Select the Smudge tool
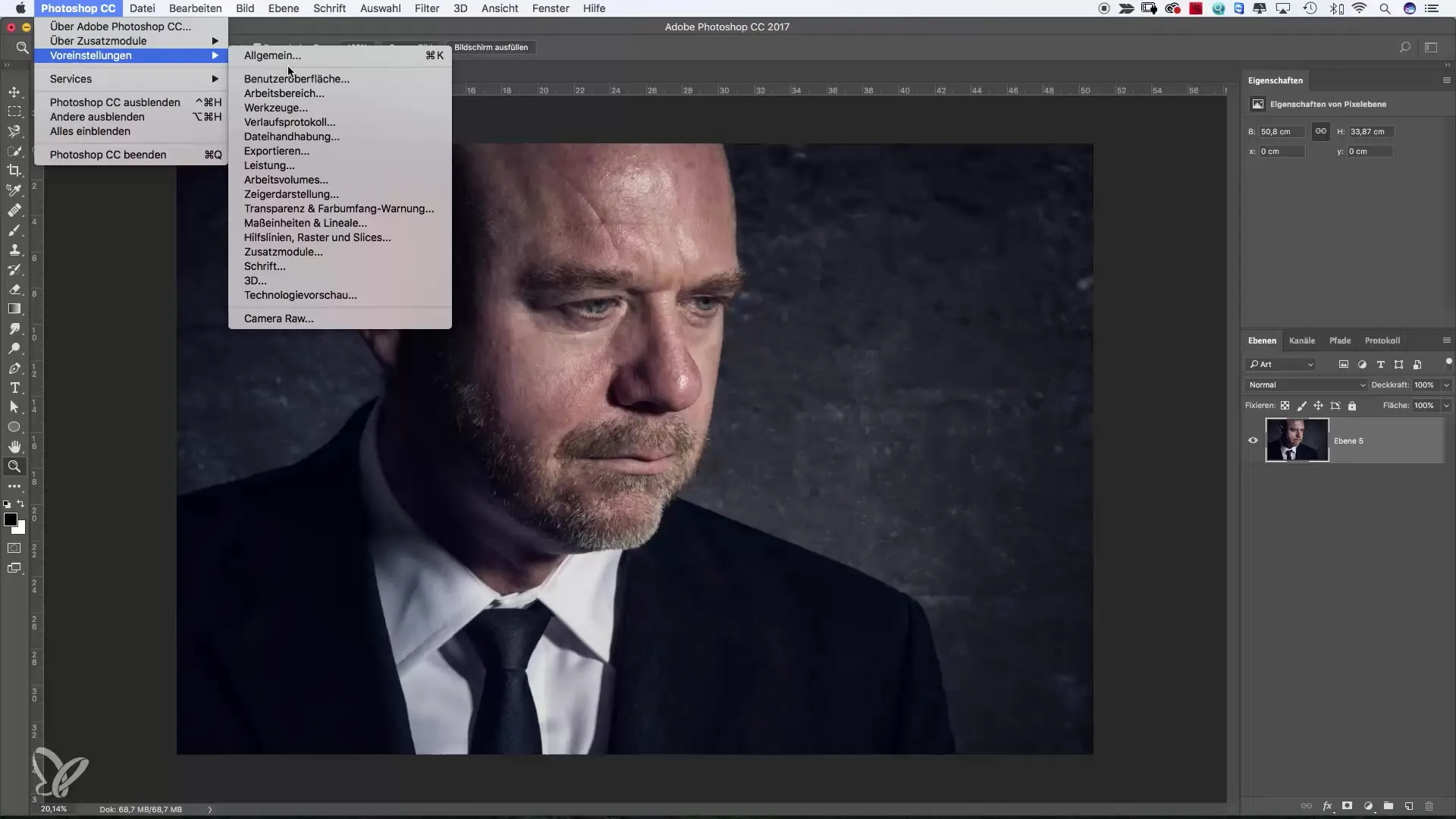 (x=14, y=328)
